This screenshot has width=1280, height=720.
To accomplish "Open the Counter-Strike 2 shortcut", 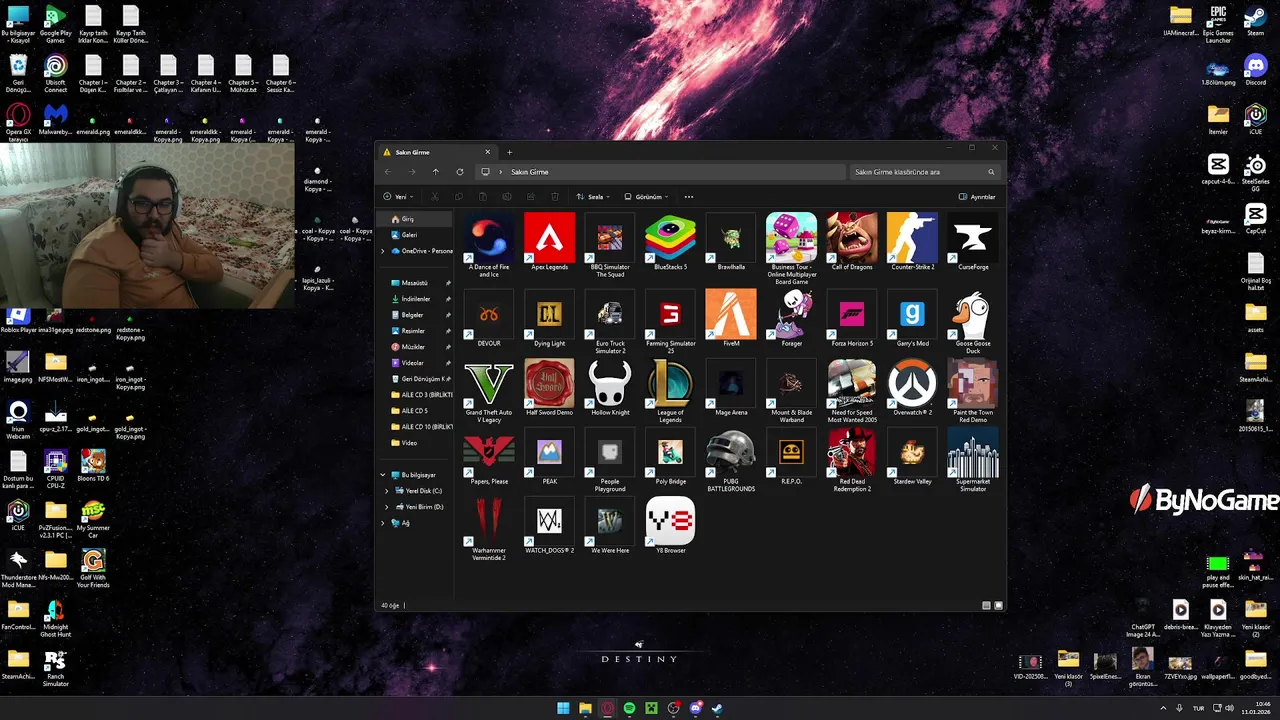I will tap(912, 242).
